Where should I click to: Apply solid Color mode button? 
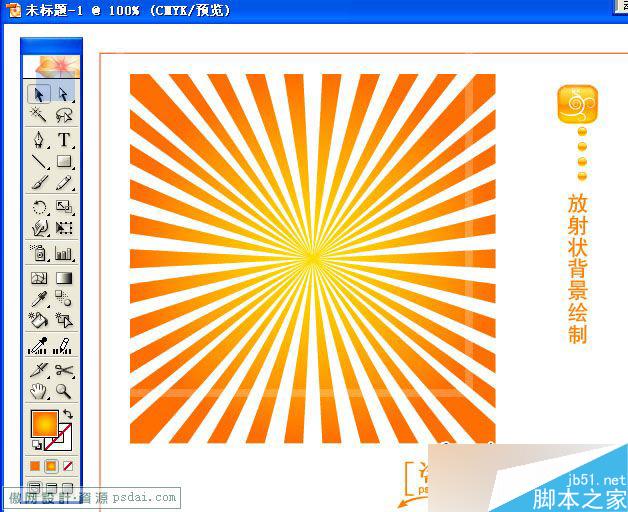pos(35,466)
